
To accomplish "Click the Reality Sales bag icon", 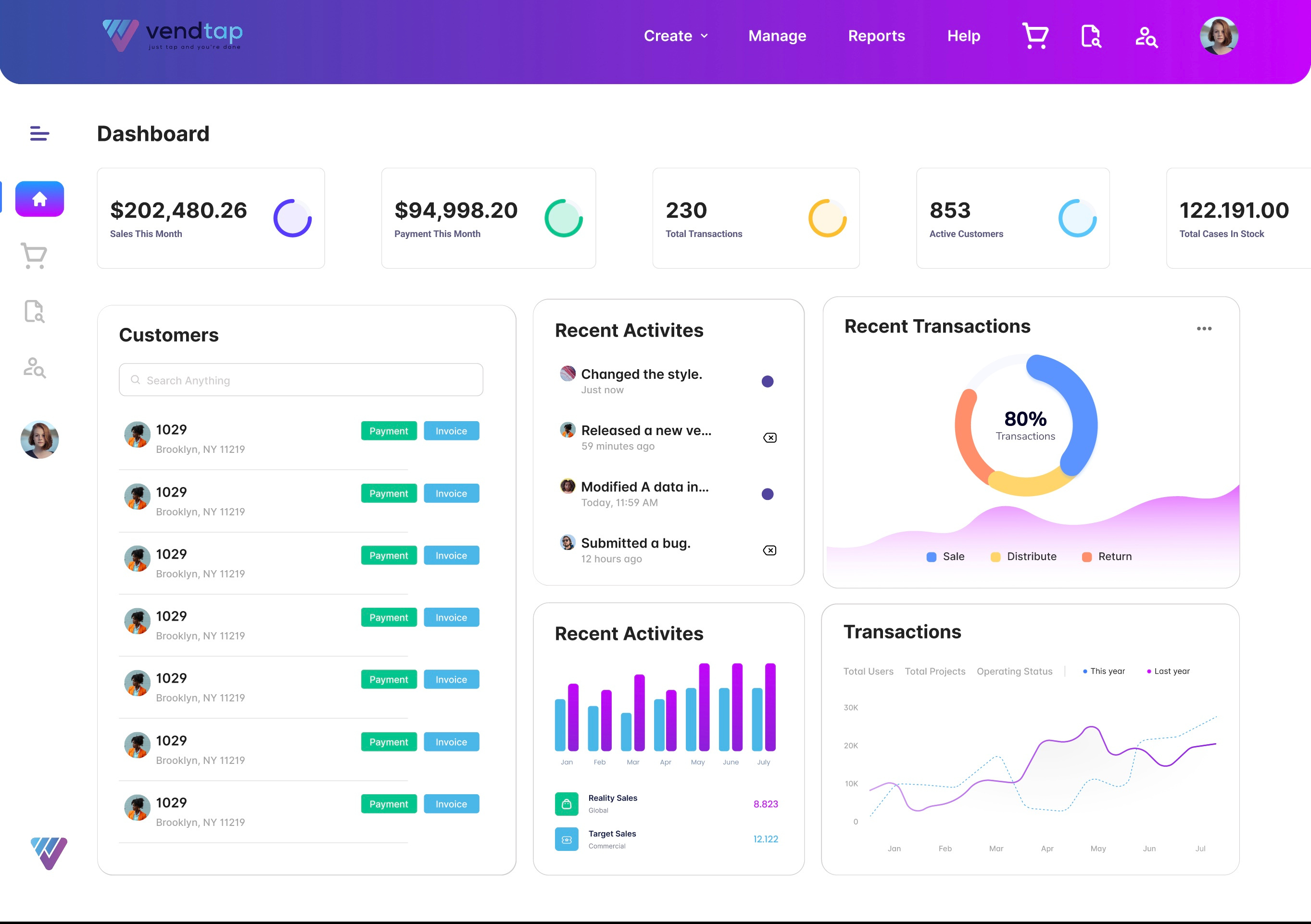I will point(567,804).
